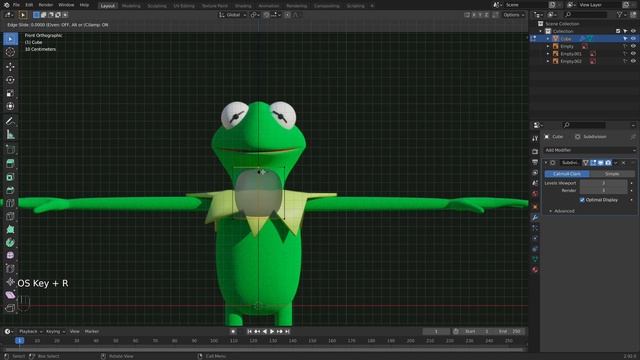Toggle the Collection exclude checkbox
The image size is (640, 360).
point(618,31)
